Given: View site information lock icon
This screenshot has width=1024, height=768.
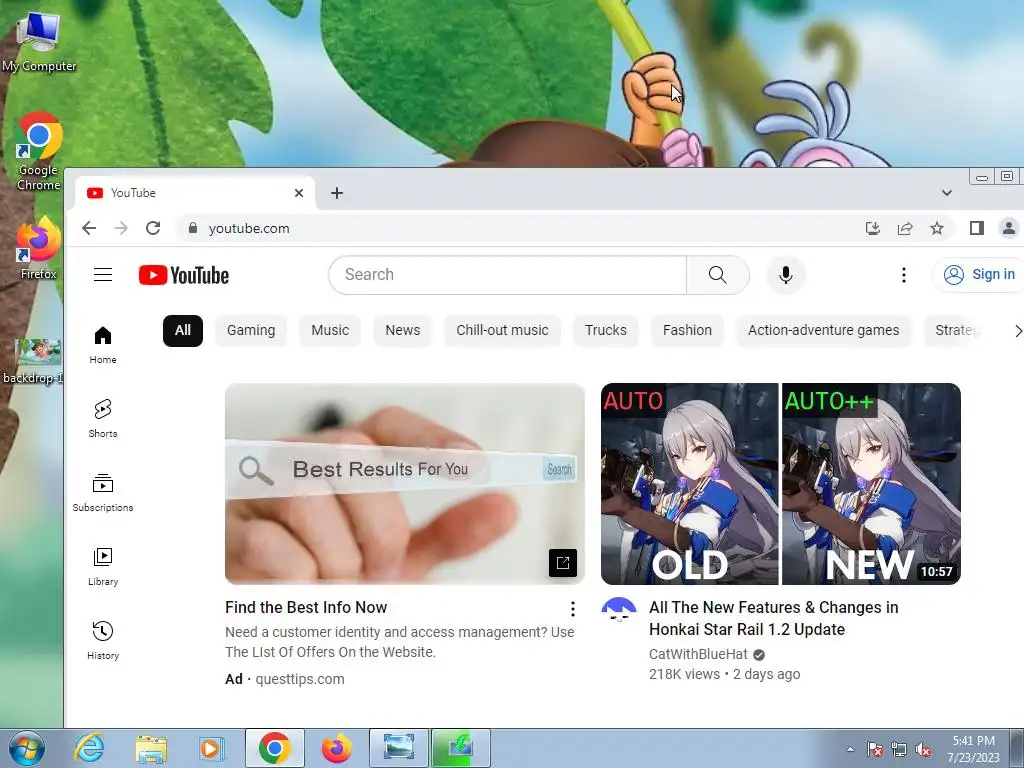Looking at the screenshot, I should (x=193, y=228).
